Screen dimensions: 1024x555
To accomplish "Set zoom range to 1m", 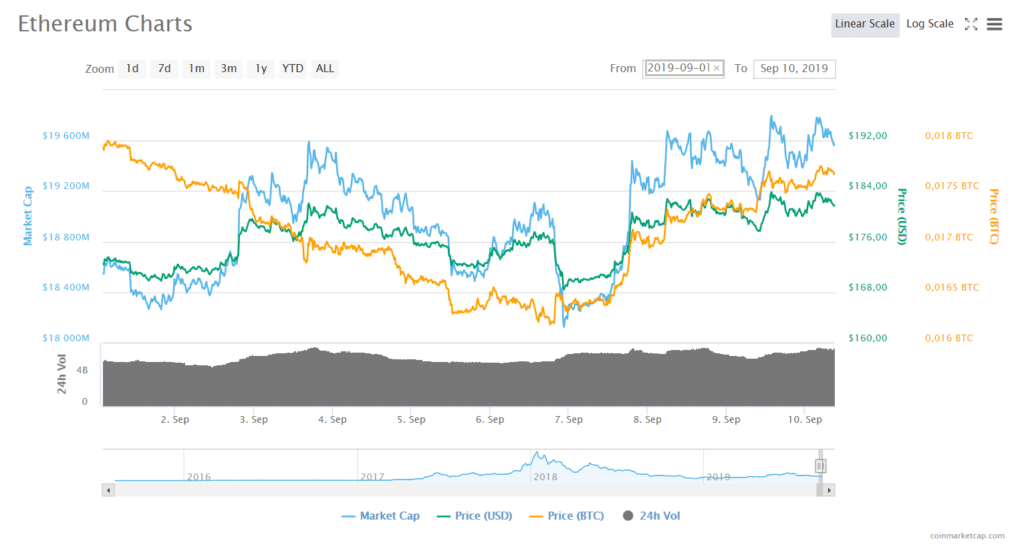I will (197, 69).
